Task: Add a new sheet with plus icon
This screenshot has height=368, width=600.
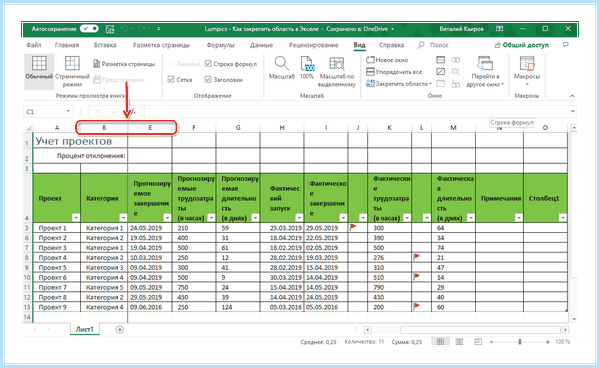Action: (x=120, y=329)
